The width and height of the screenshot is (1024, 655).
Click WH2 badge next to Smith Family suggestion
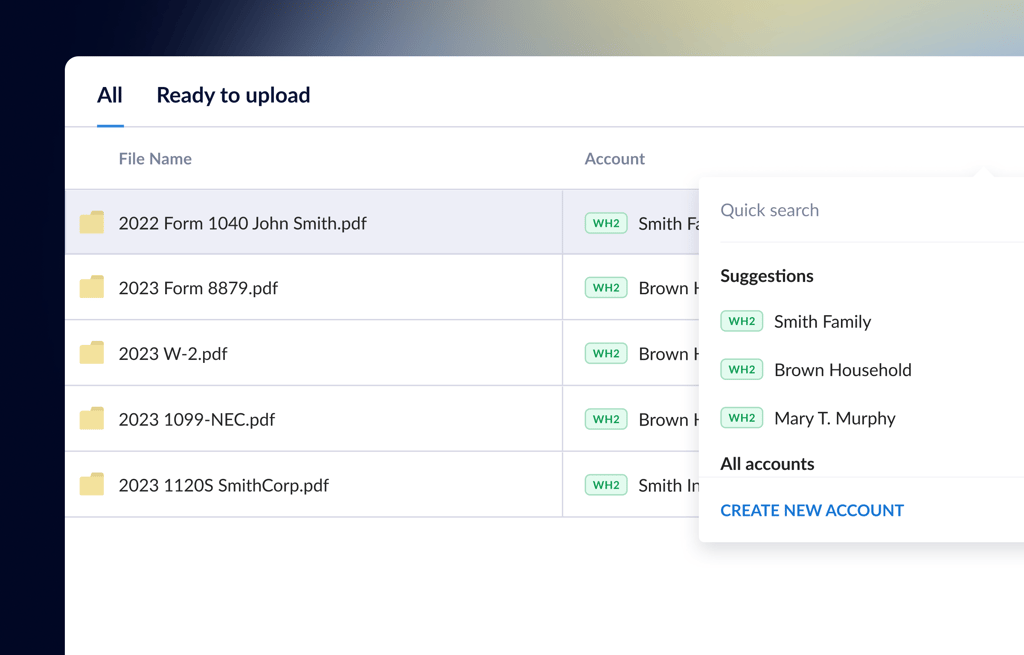[x=741, y=321]
